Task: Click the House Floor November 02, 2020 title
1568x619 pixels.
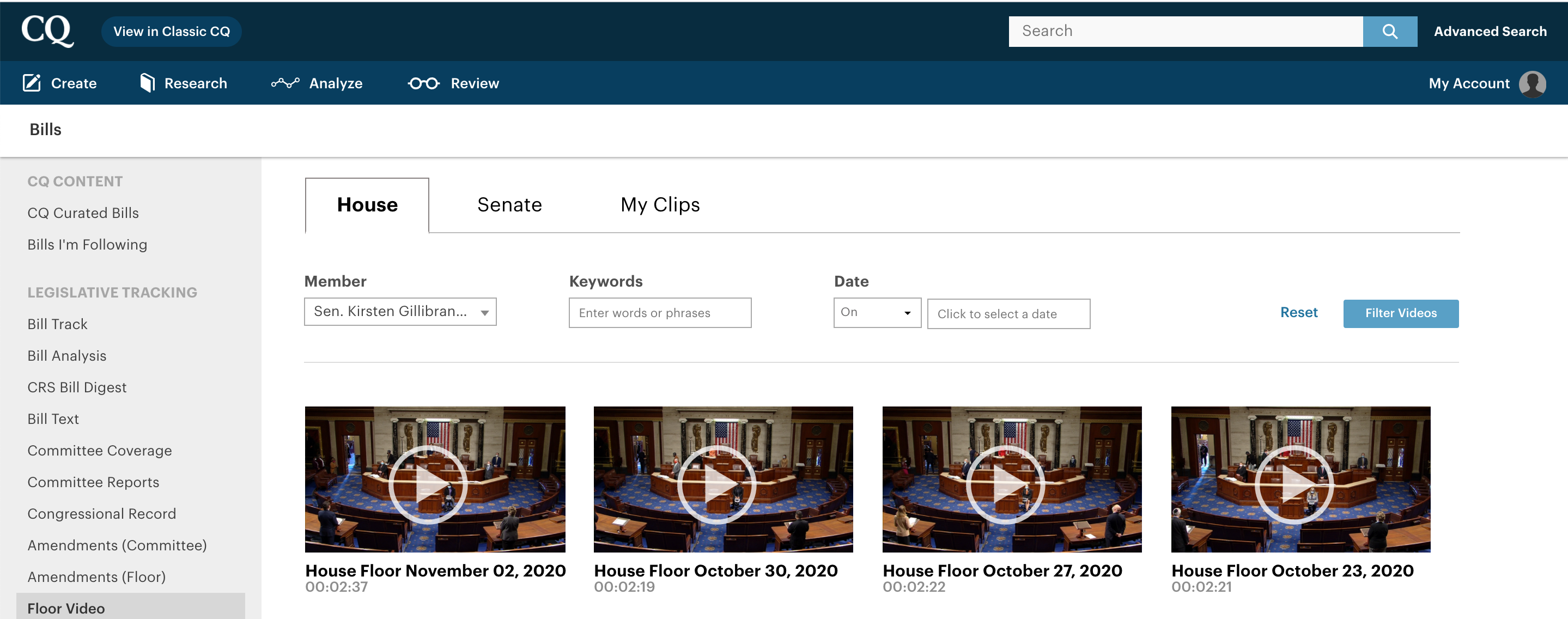Action: click(x=435, y=571)
